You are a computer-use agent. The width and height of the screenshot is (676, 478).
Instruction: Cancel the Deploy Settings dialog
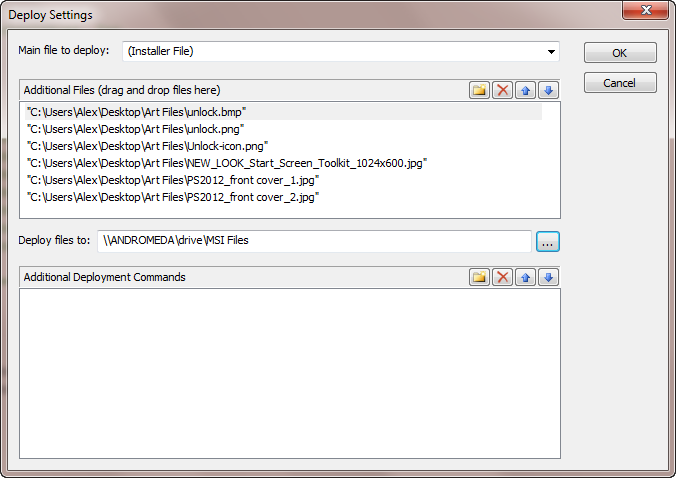click(620, 83)
